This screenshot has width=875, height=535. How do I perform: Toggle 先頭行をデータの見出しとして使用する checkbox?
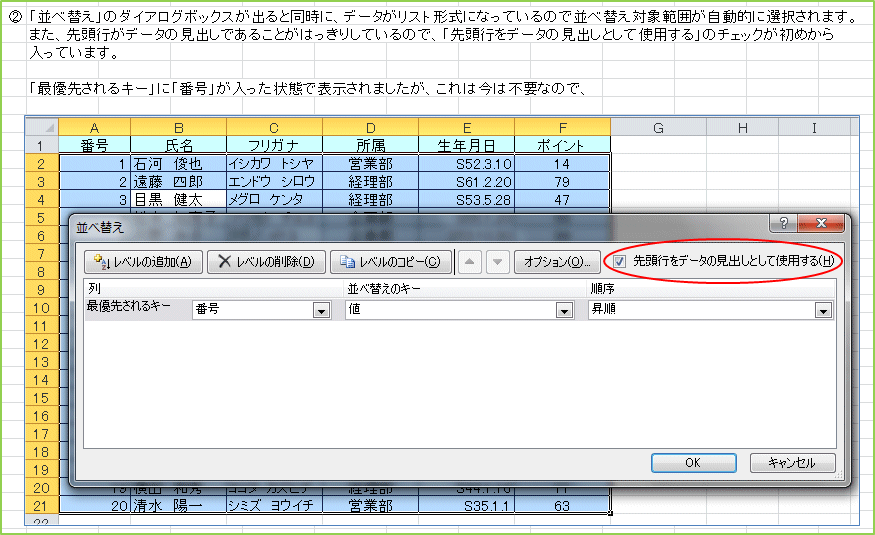tap(619, 261)
